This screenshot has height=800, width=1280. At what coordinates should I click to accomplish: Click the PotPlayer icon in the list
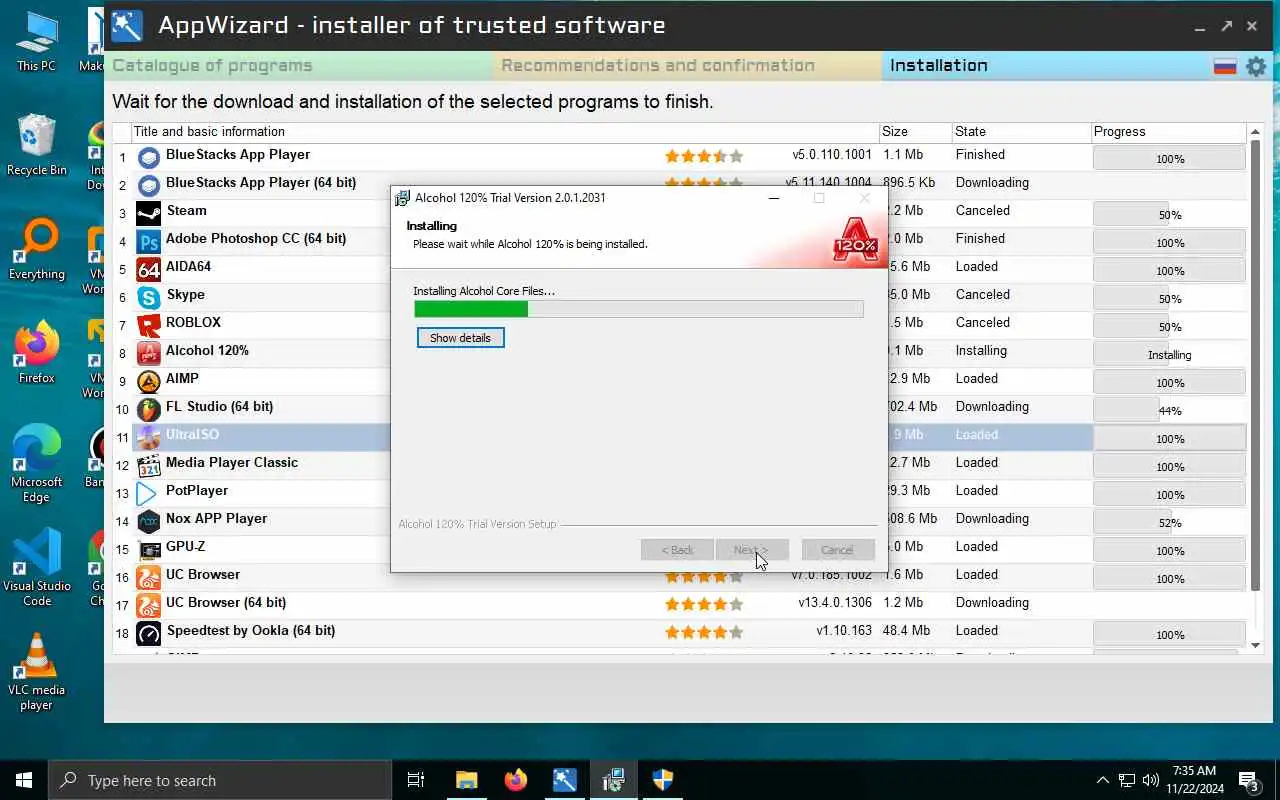click(x=148, y=493)
